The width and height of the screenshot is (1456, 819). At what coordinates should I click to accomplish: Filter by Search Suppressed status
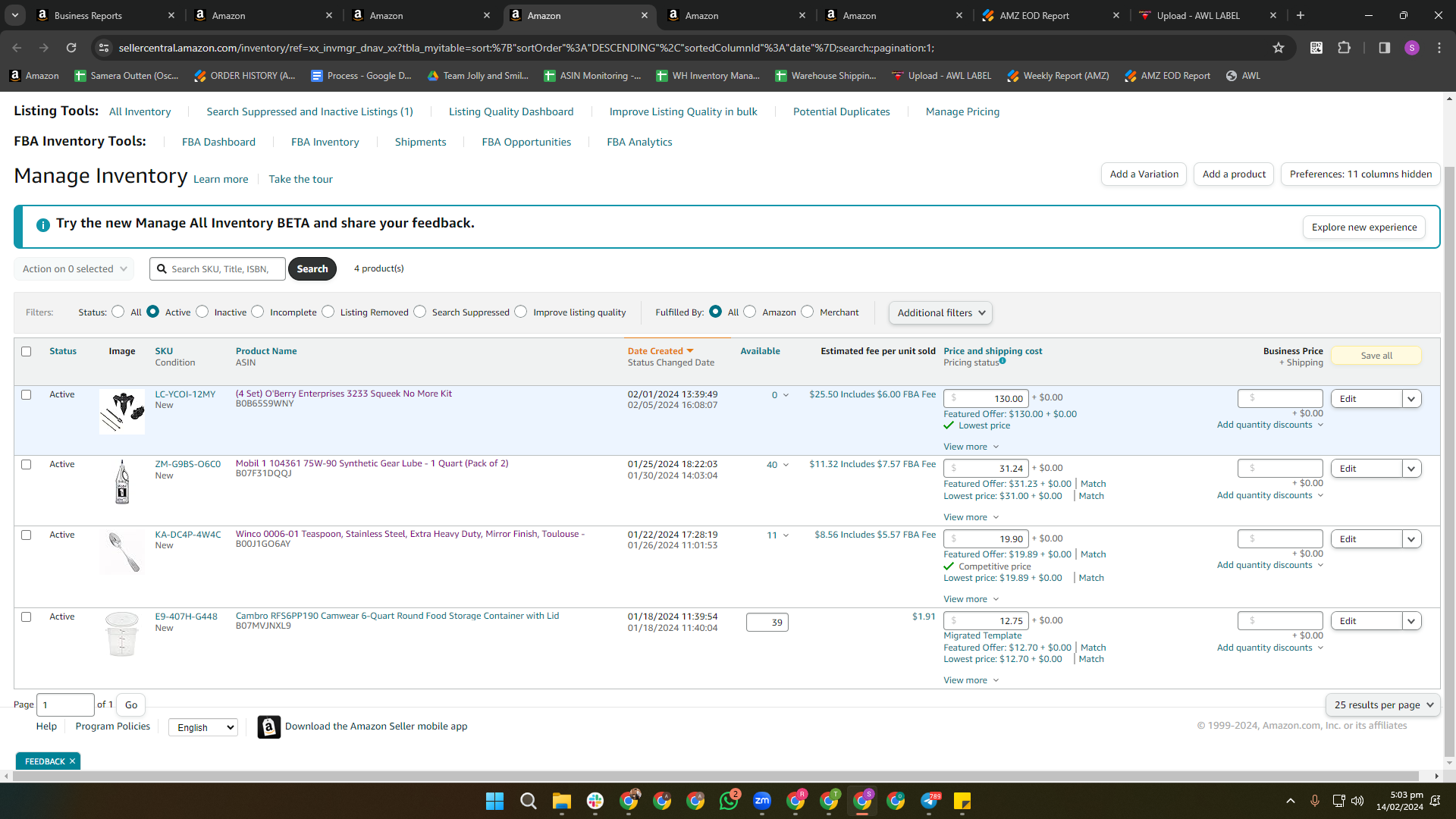419,312
